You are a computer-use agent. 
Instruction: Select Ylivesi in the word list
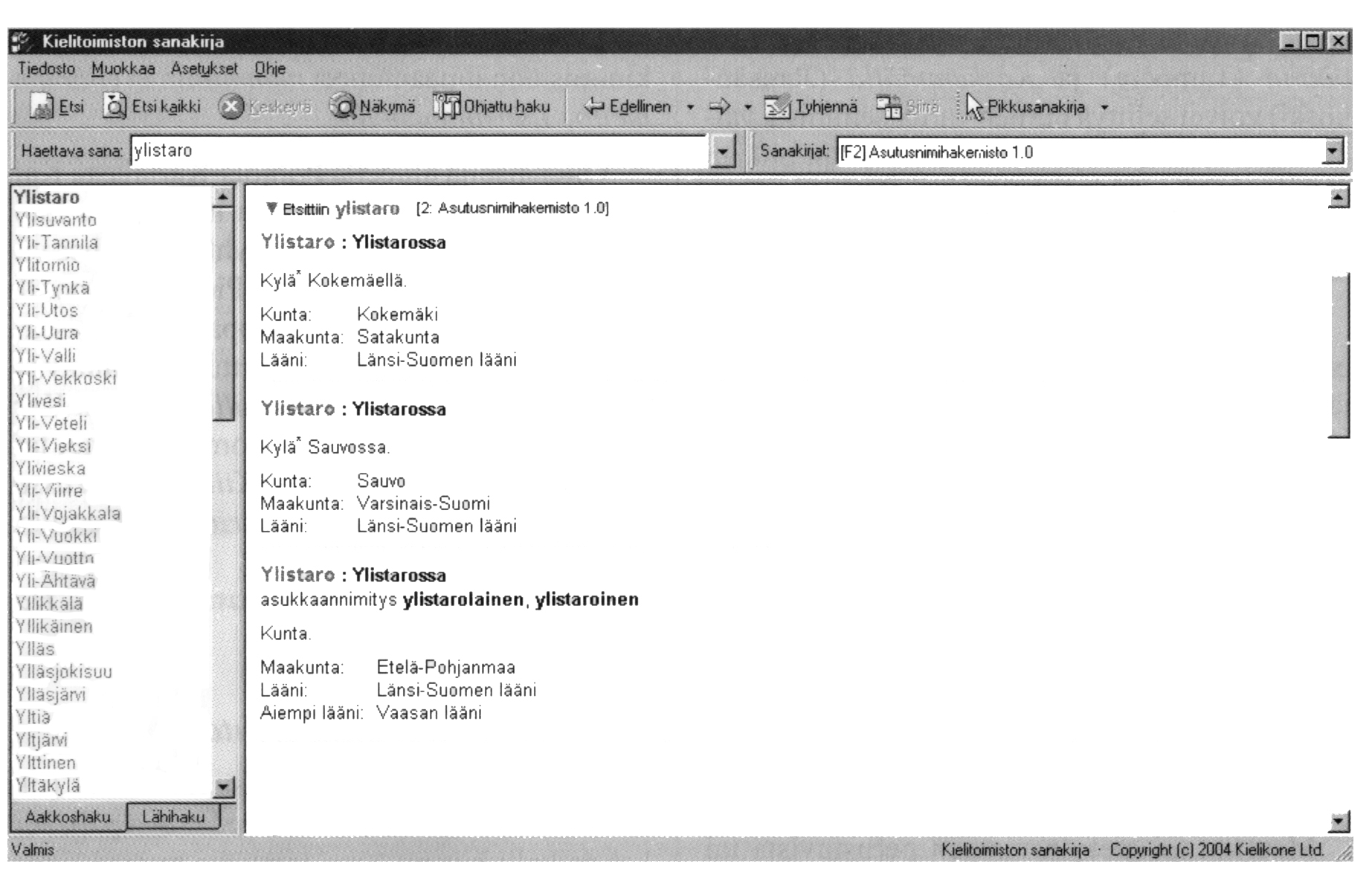point(41,401)
